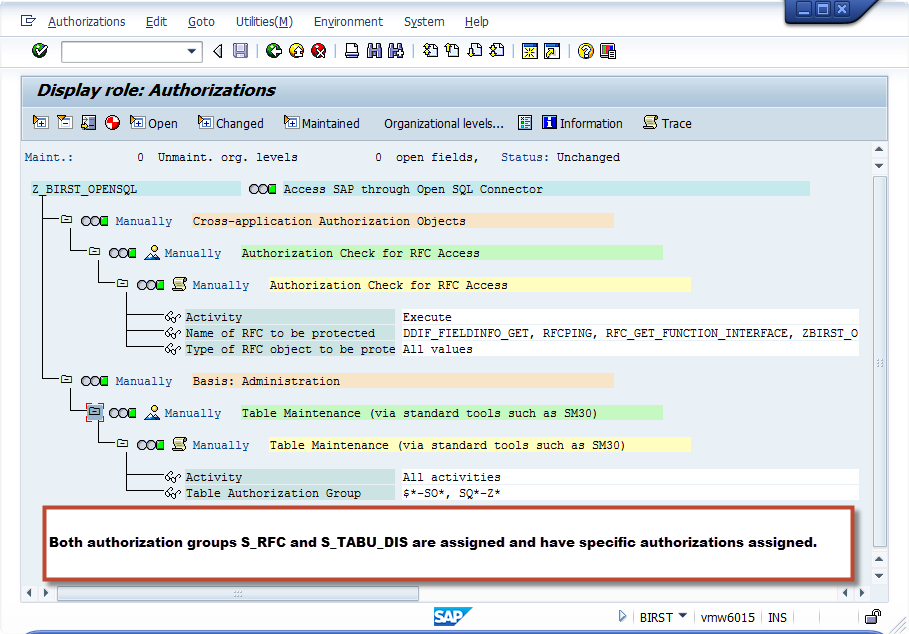Click the Find binoculars icon
Image resolution: width=909 pixels, height=634 pixels.
click(x=374, y=51)
